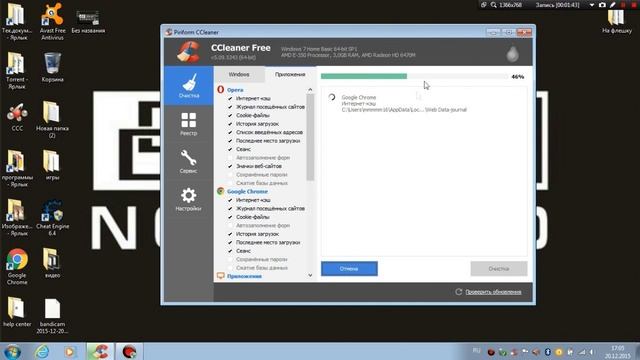This screenshot has width=640, height=360.
Task: Toggle Google Chrome История загрузок checkbox
Action: point(230,234)
